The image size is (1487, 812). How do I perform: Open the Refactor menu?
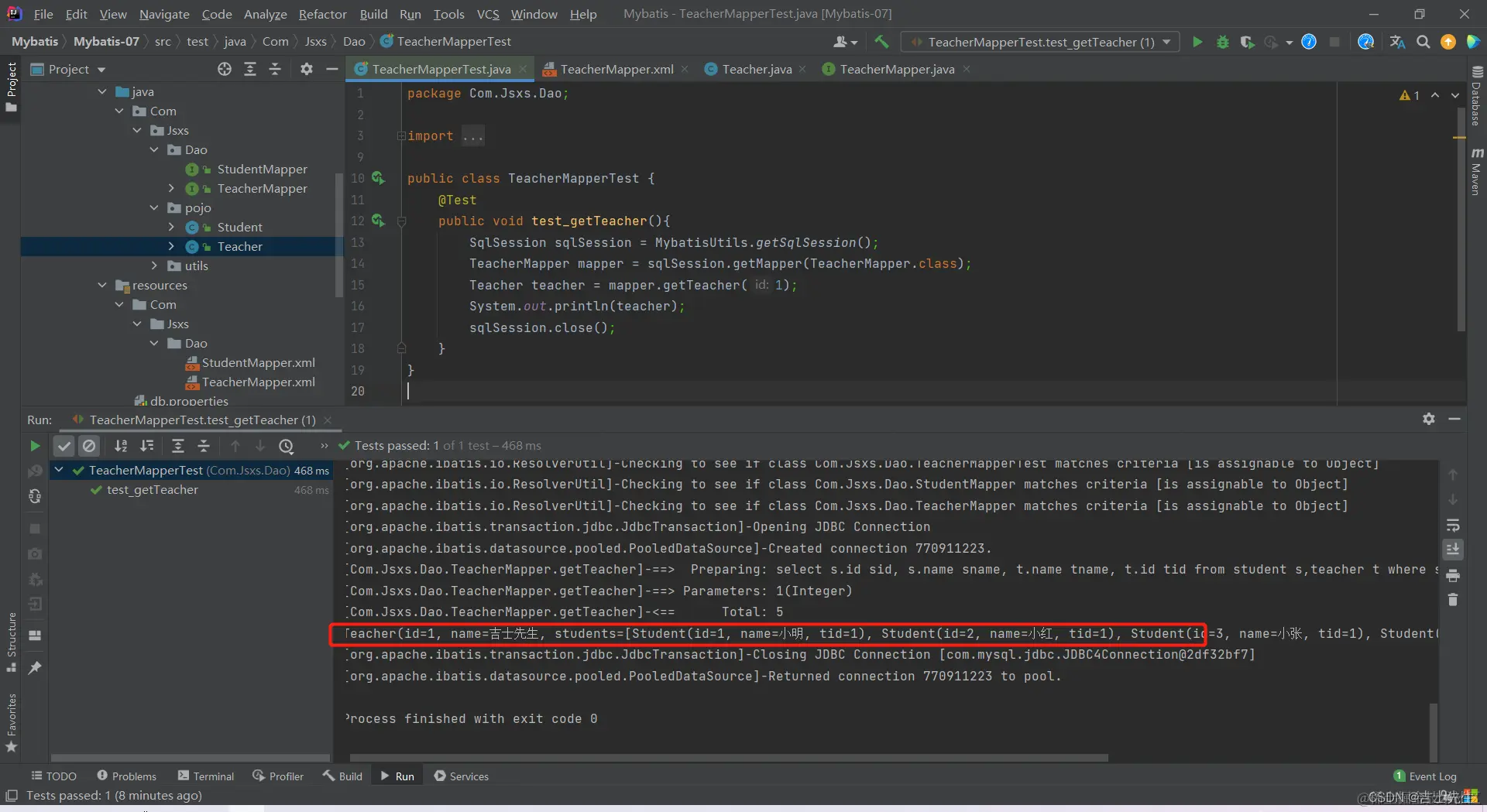point(322,14)
